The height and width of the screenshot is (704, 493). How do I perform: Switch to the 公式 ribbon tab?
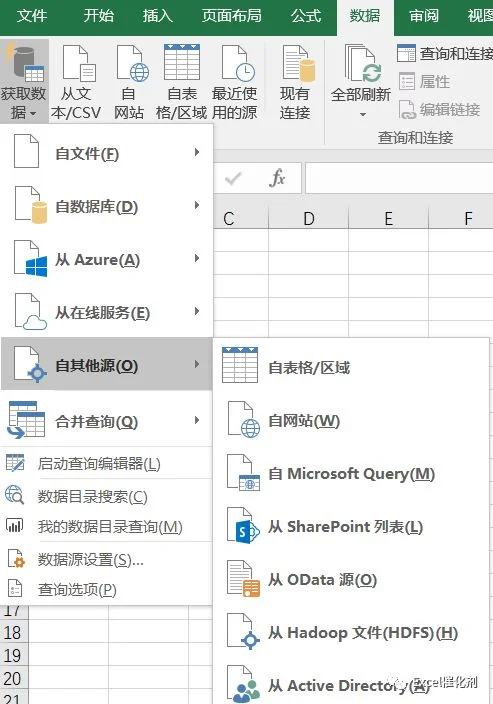point(306,16)
